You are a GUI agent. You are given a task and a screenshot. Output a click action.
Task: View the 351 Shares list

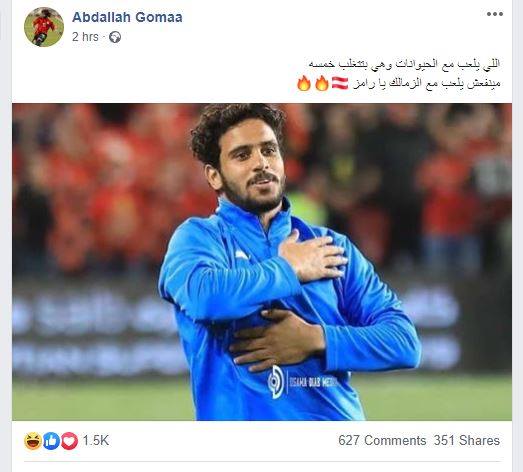467,441
